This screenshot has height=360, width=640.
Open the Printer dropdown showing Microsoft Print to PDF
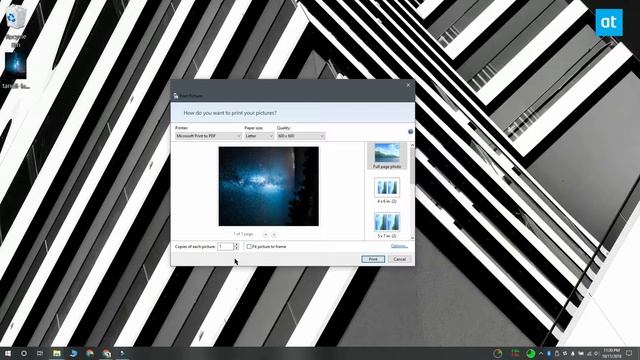pyautogui.click(x=208, y=136)
